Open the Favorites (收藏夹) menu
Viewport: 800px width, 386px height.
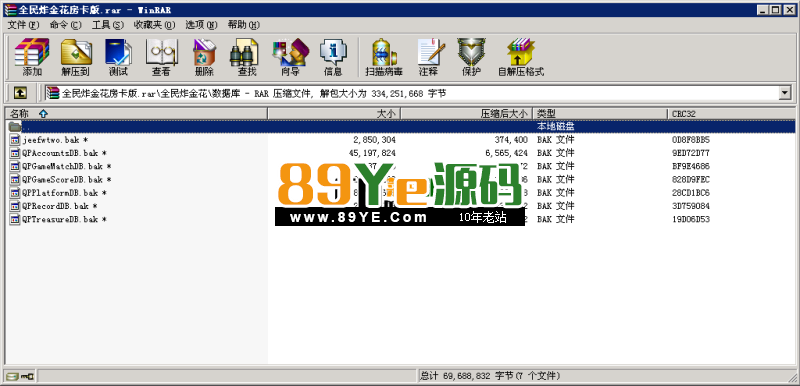[x=155, y=24]
